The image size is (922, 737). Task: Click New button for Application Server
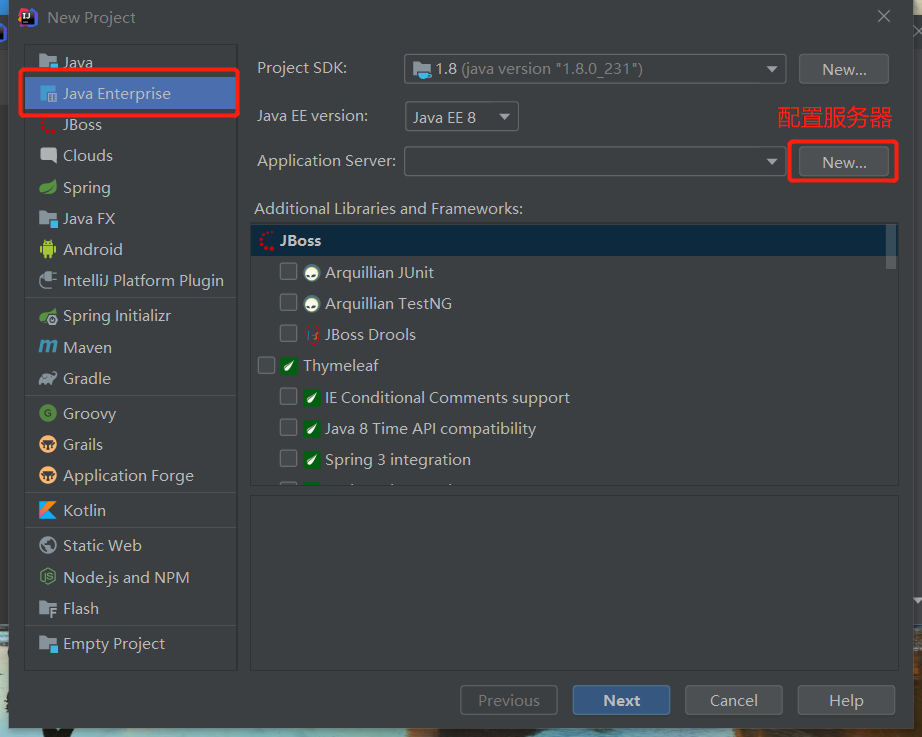coord(843,162)
